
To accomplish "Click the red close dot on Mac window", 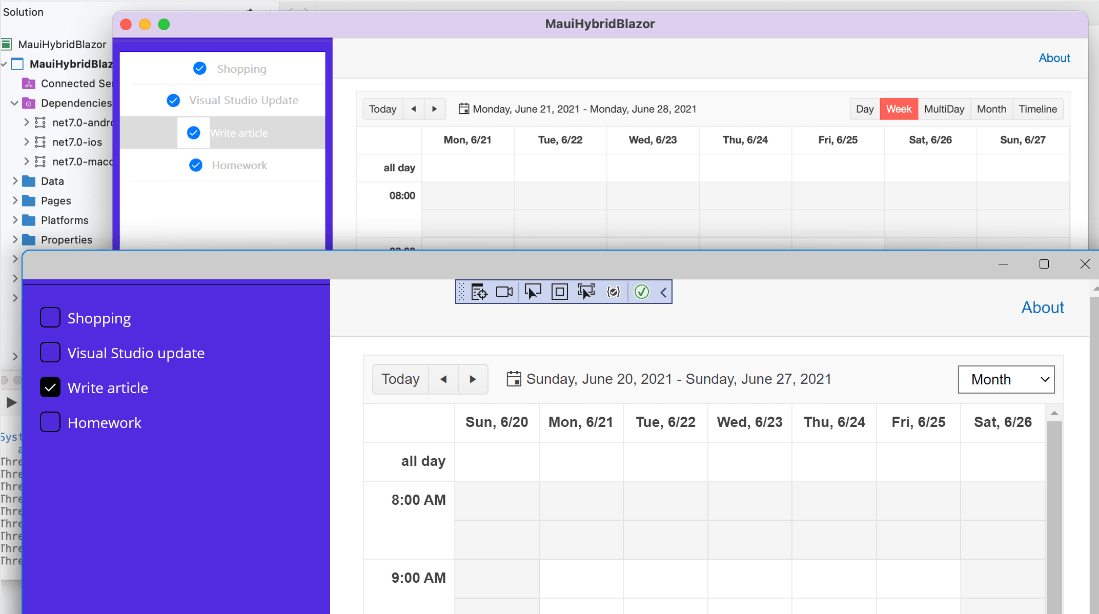I will point(126,24).
